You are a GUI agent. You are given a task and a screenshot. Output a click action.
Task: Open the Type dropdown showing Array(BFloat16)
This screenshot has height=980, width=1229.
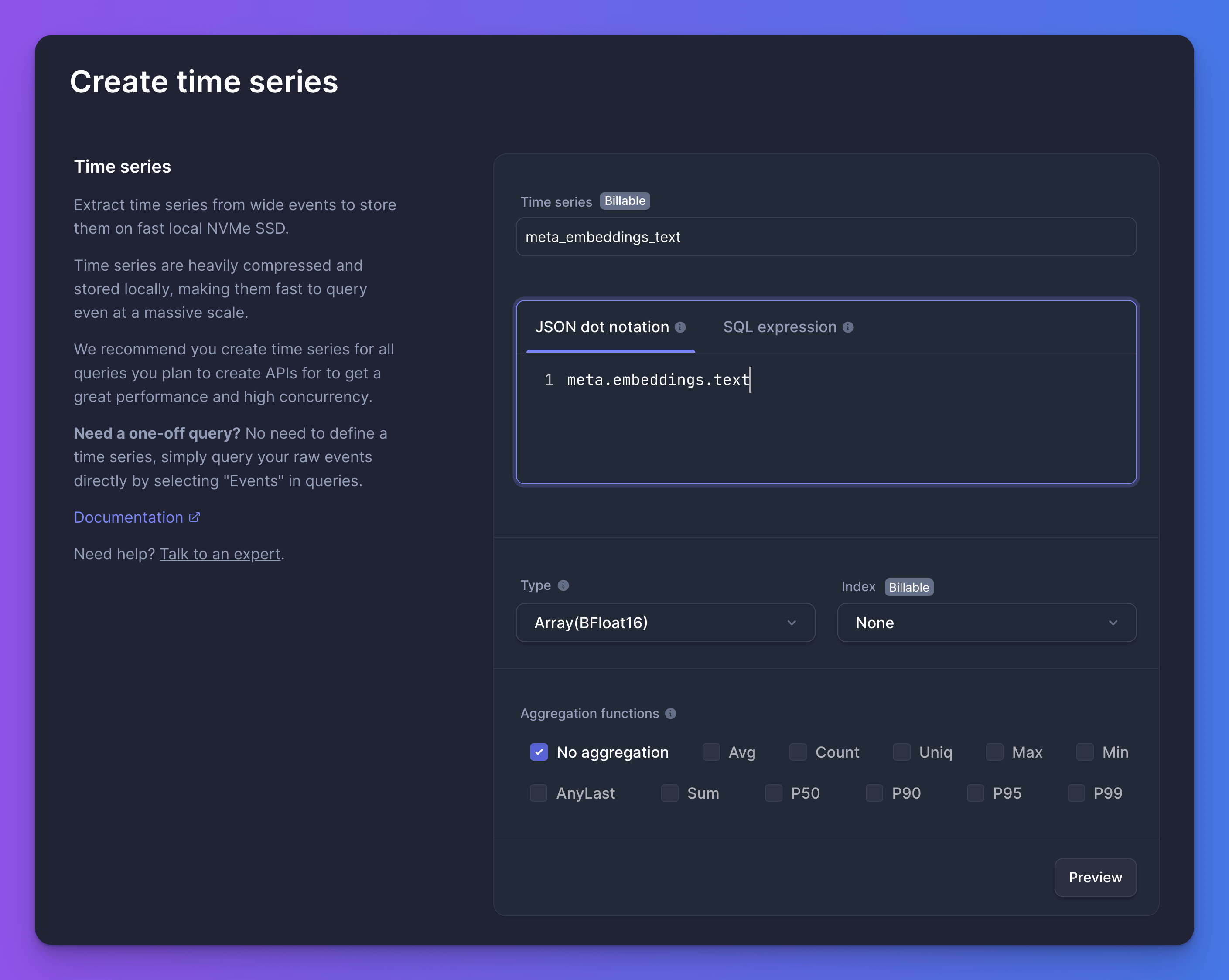click(x=665, y=623)
